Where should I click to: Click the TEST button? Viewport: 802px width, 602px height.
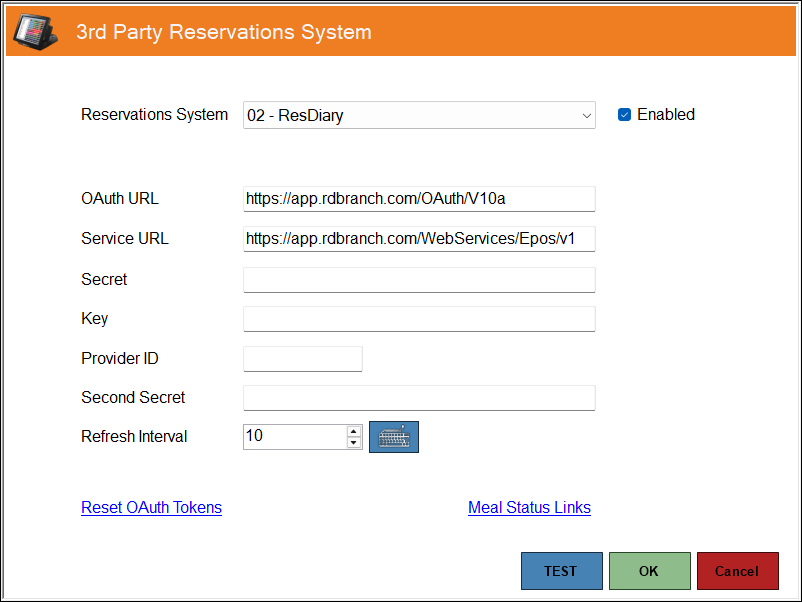pos(561,571)
